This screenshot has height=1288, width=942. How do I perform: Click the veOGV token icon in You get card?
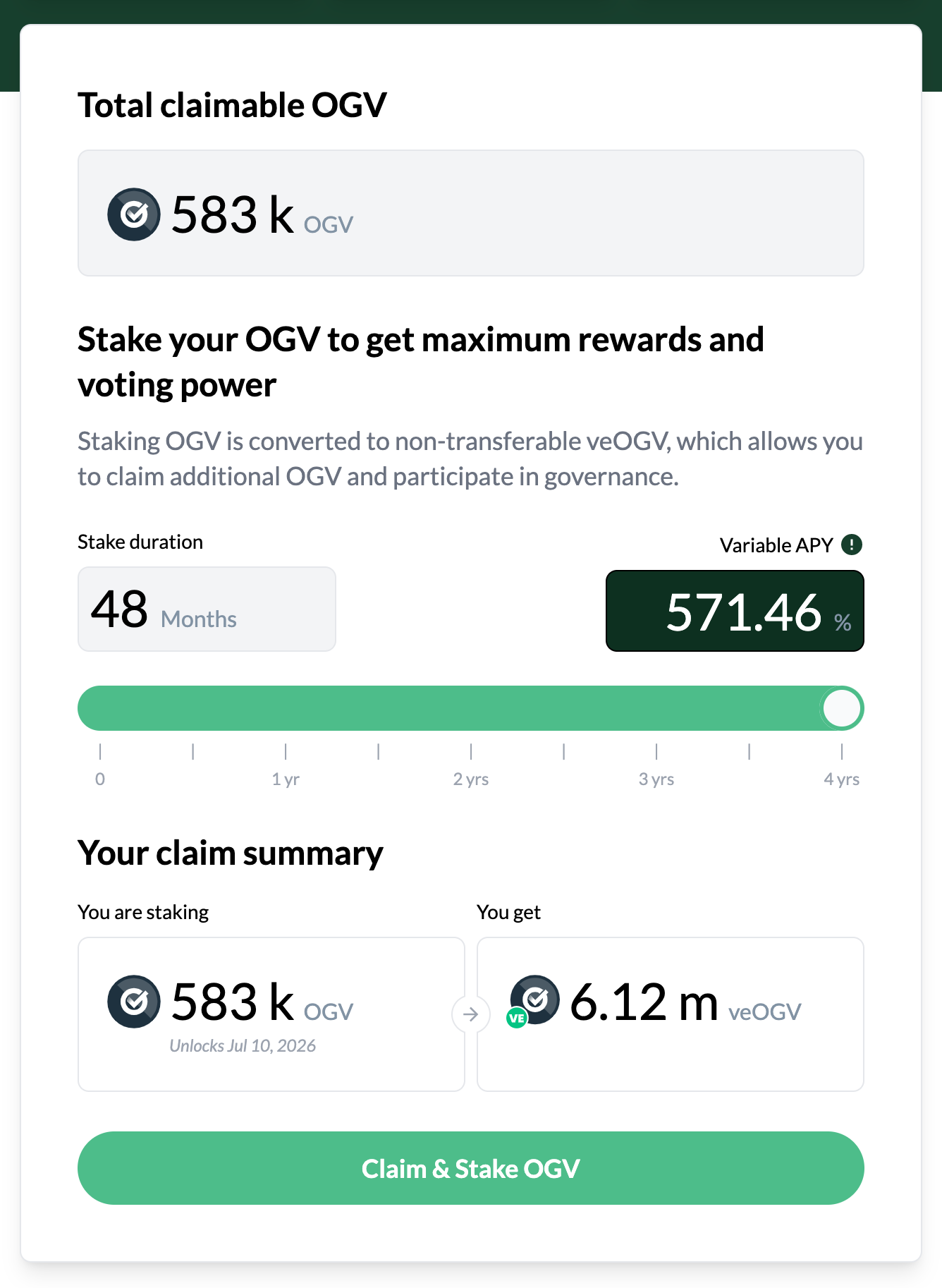[x=536, y=999]
